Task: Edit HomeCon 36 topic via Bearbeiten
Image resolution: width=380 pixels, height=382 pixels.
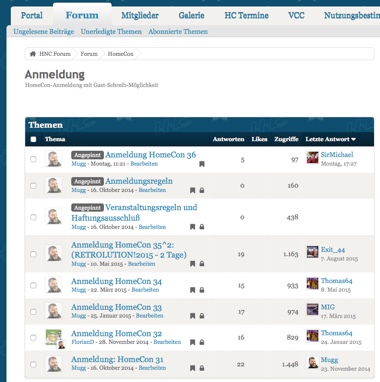Action: pyautogui.click(x=144, y=164)
